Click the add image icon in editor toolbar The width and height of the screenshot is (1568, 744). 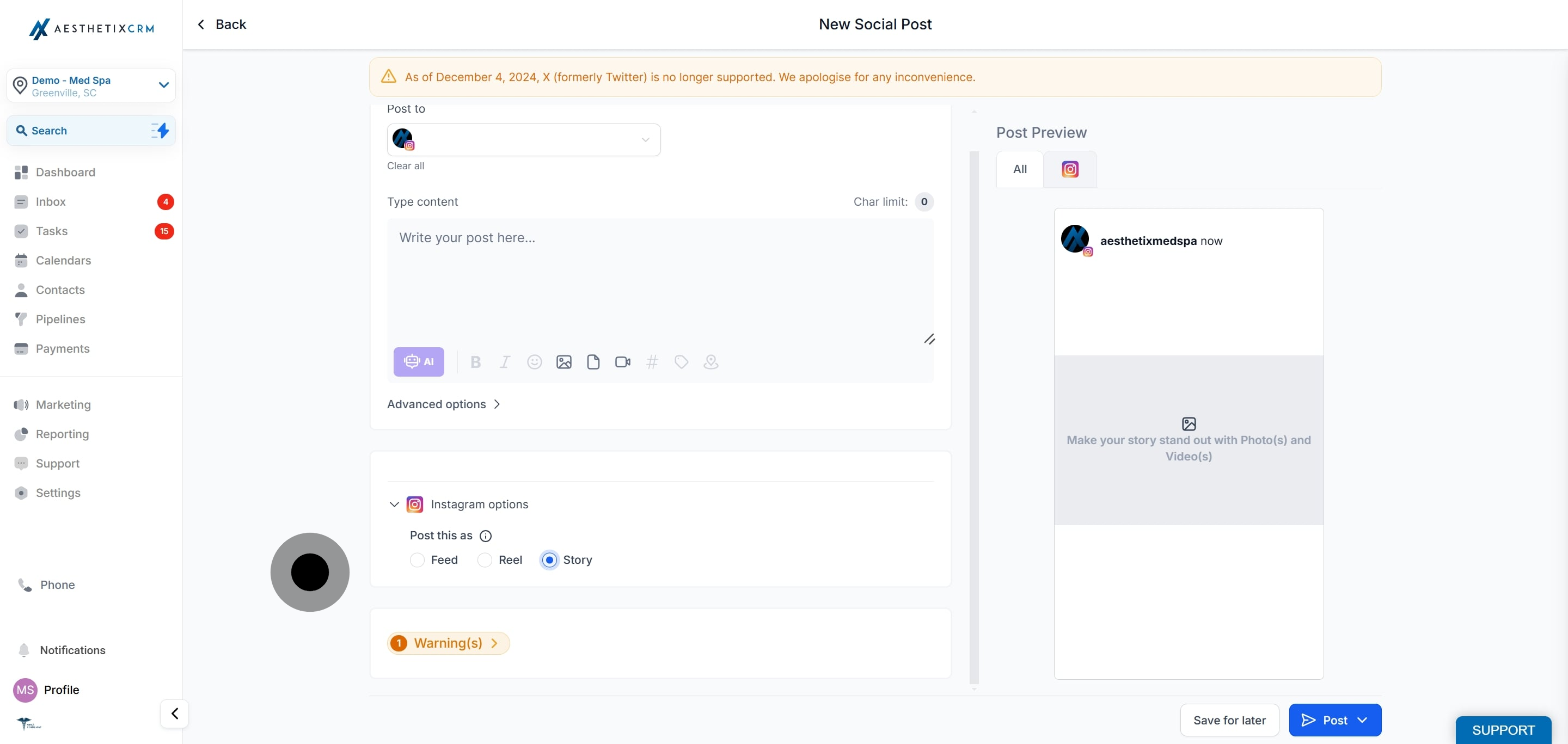(563, 362)
